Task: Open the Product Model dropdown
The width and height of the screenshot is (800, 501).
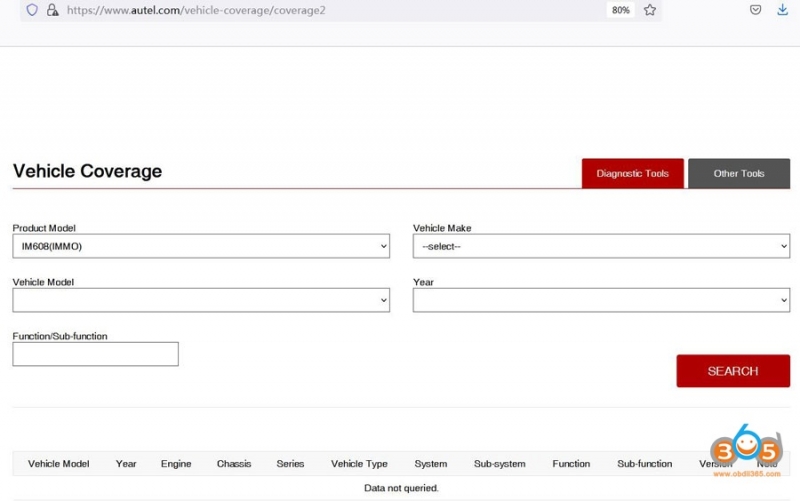Action: tap(201, 246)
